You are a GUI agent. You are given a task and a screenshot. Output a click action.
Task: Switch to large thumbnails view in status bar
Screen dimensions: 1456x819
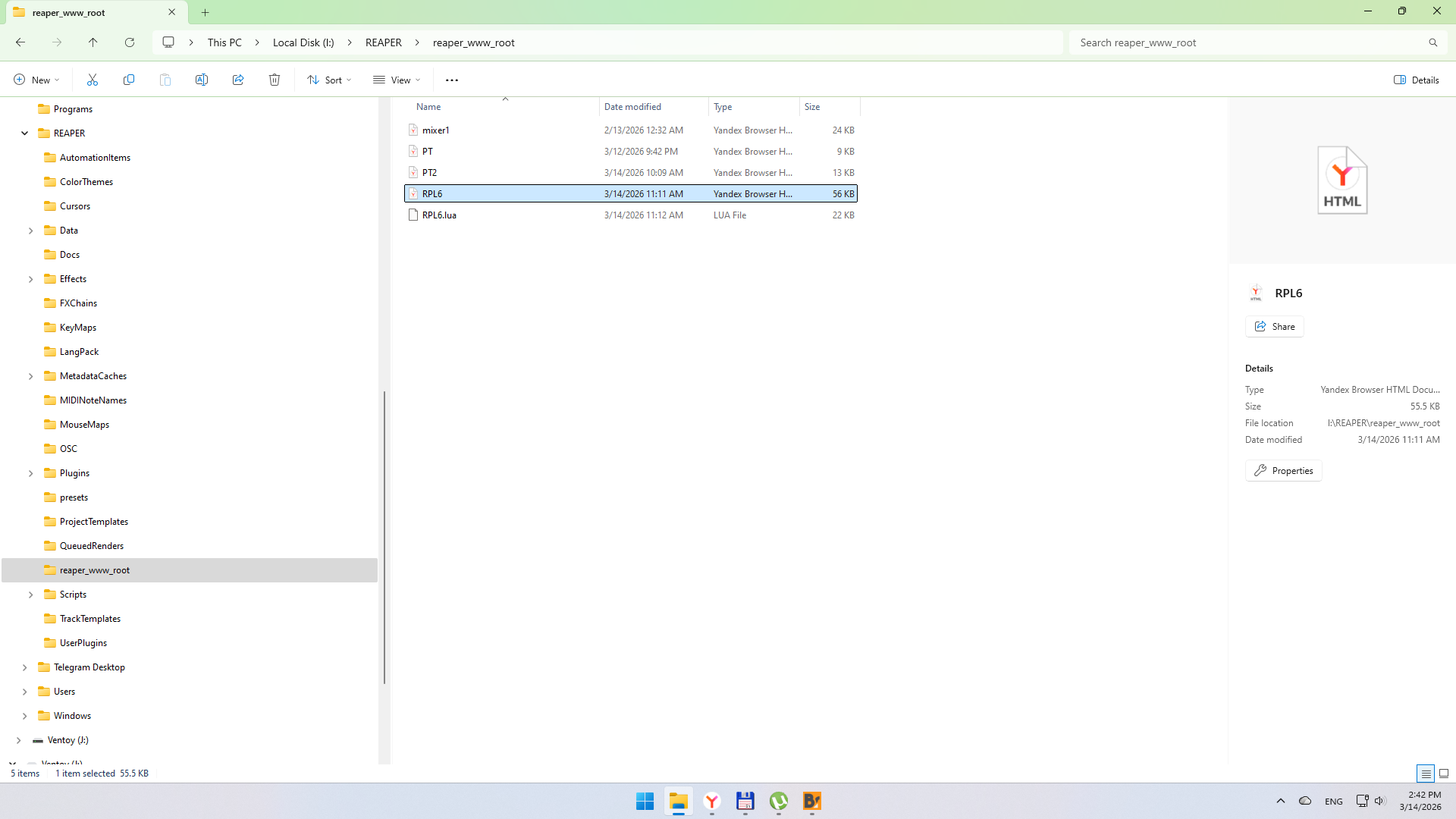[1444, 773]
